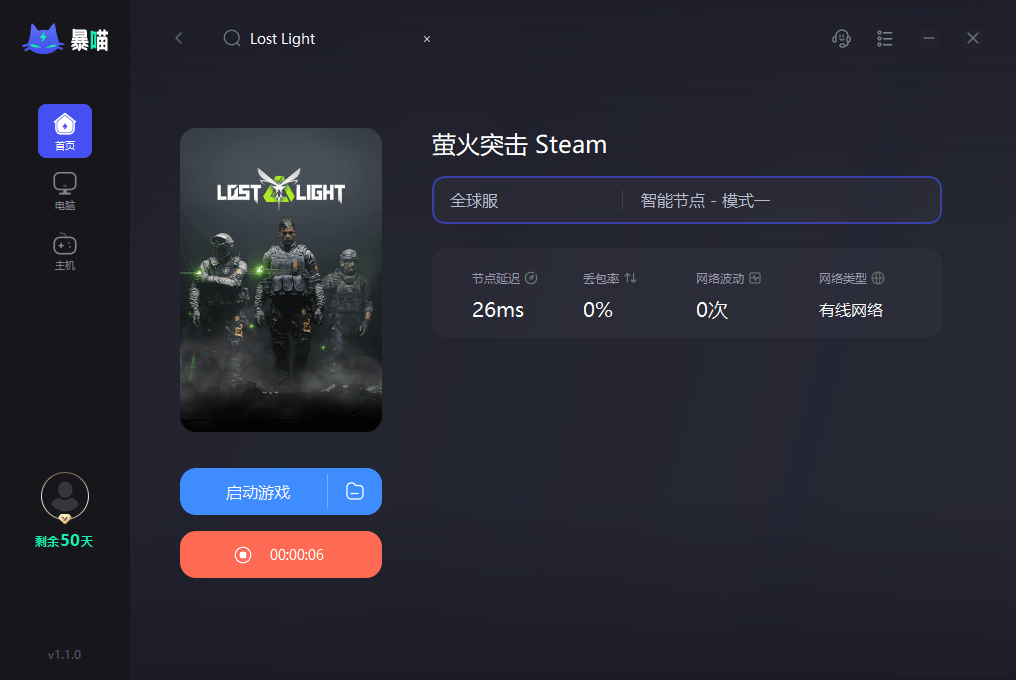
Task: Click the Lost Light game cover
Action: pos(280,280)
